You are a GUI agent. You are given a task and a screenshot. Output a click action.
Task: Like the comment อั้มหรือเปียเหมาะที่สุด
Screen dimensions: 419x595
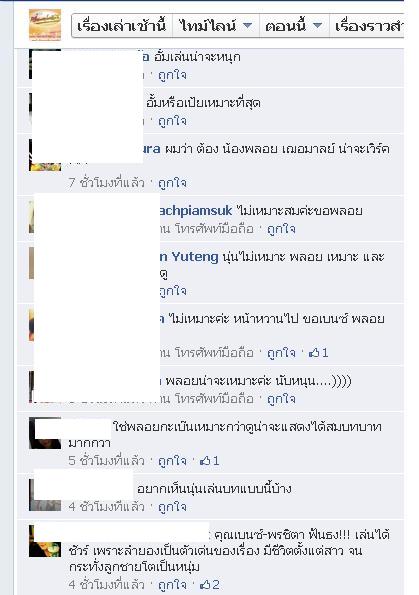[x=172, y=121]
